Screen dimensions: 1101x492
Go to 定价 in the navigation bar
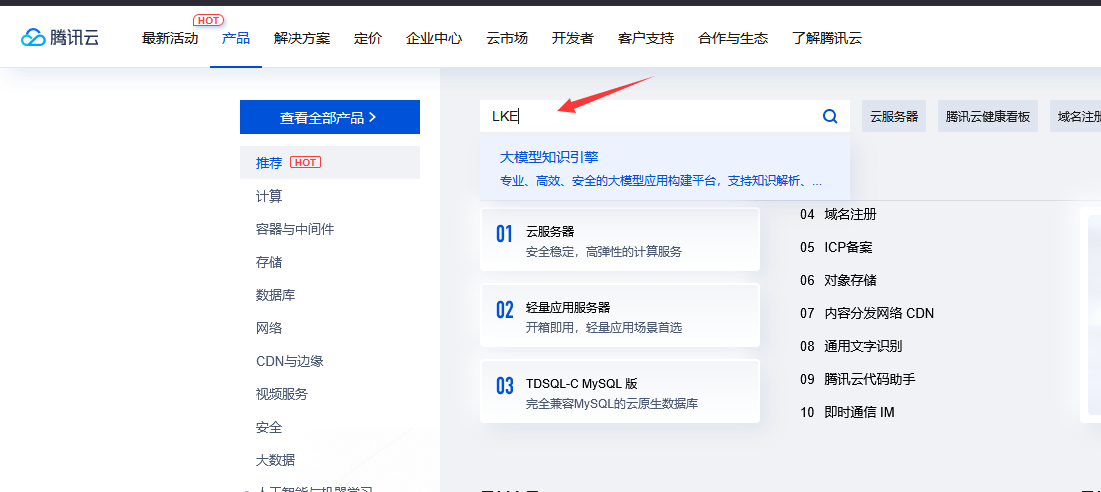tap(368, 38)
